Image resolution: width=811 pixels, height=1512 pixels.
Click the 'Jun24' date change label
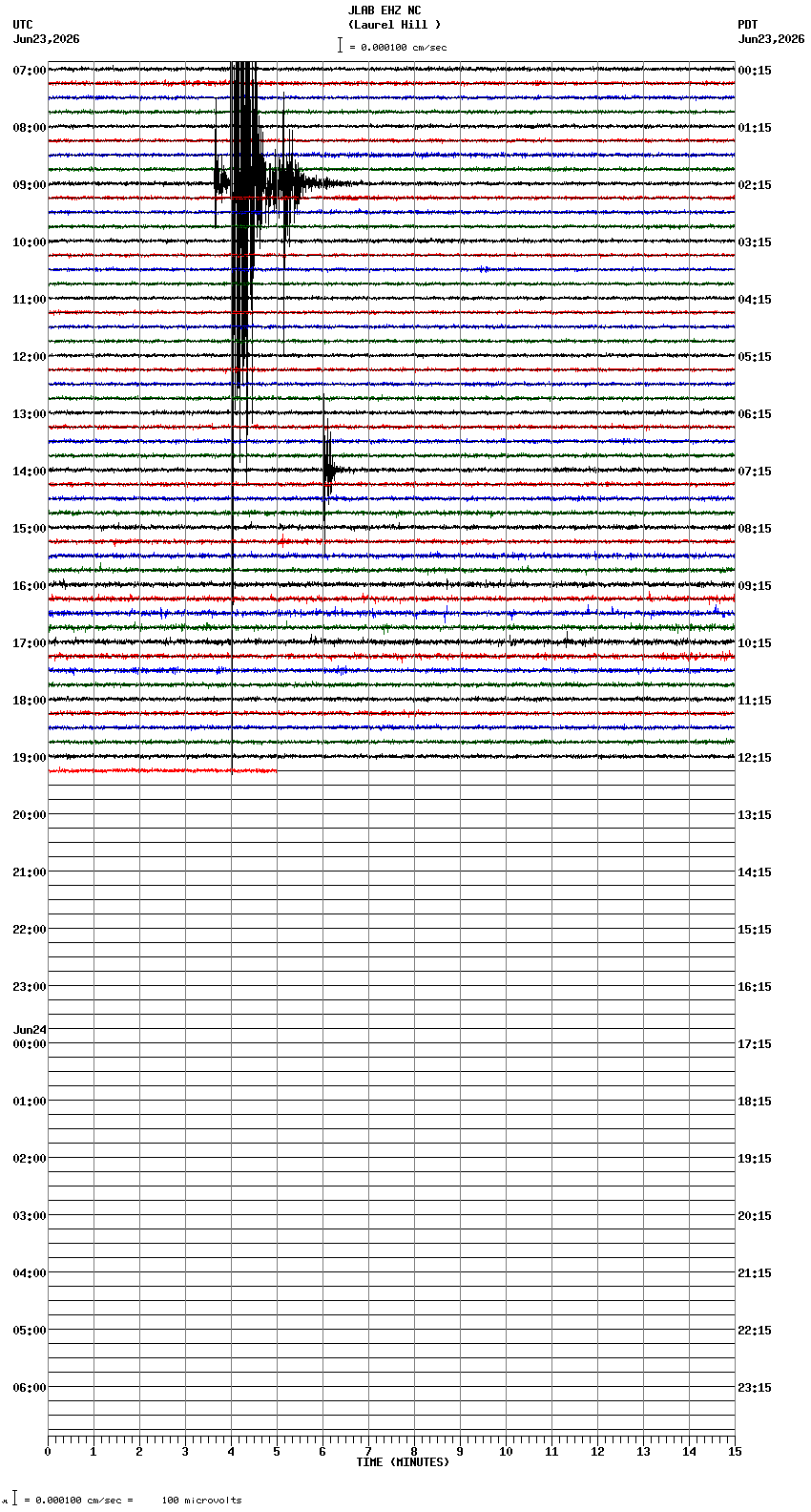(30, 1030)
